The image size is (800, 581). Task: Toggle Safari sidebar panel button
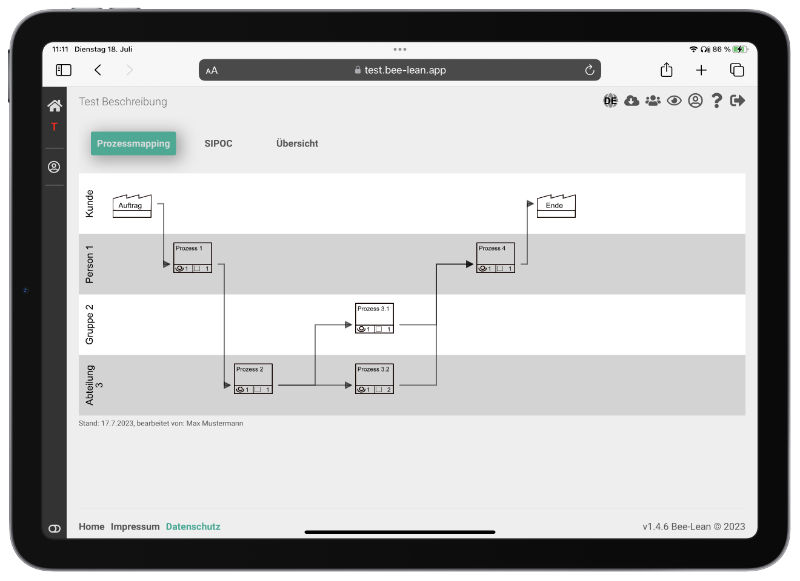tap(63, 70)
